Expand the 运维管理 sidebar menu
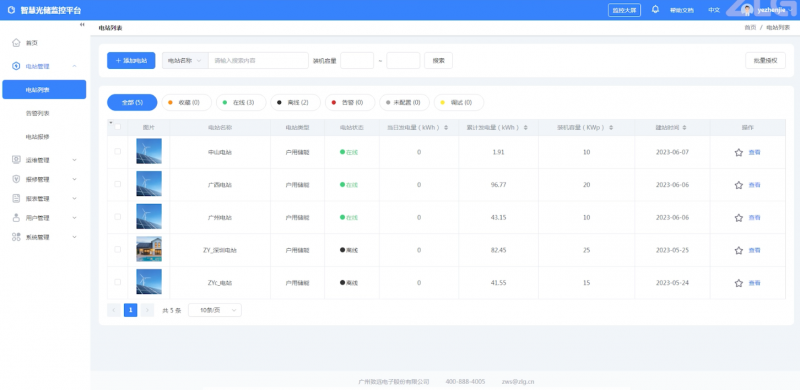The height and width of the screenshot is (390, 800). pos(44,160)
